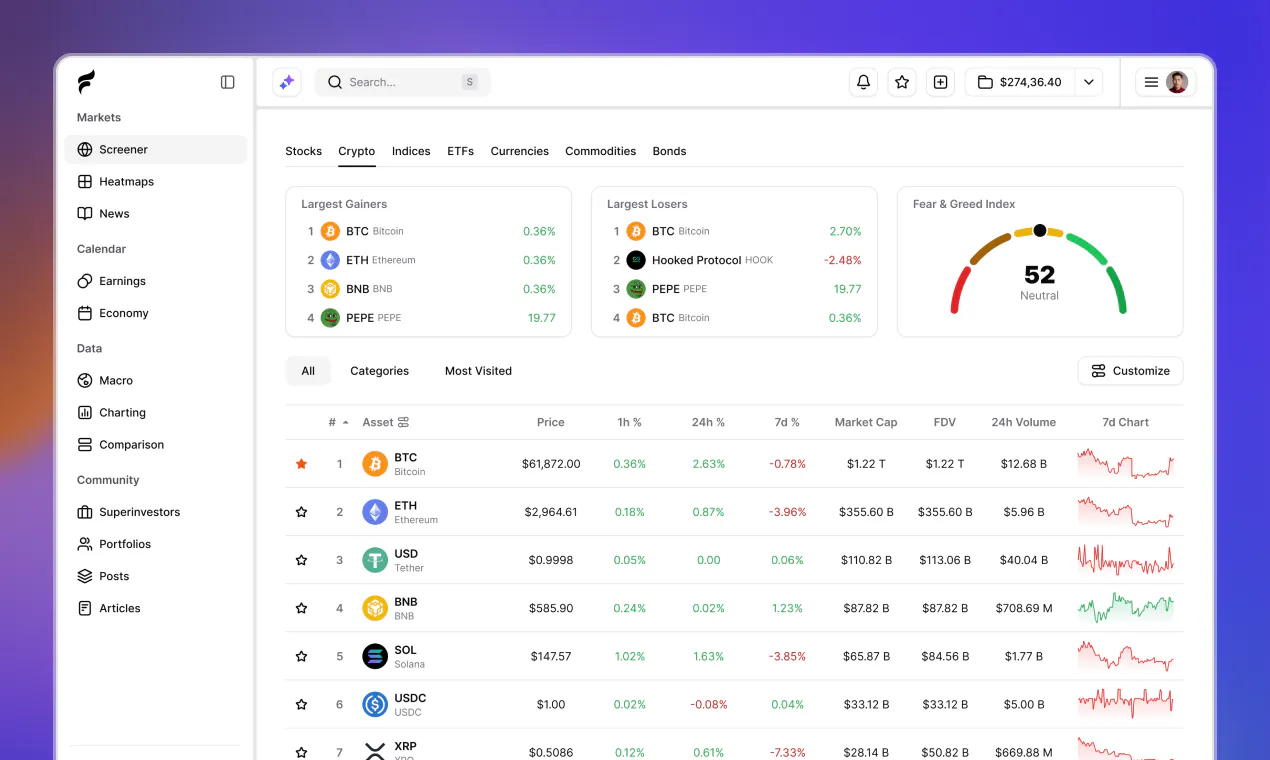This screenshot has width=1270, height=760.
Task: Sort by the # rank column arrow
Action: coord(346,423)
